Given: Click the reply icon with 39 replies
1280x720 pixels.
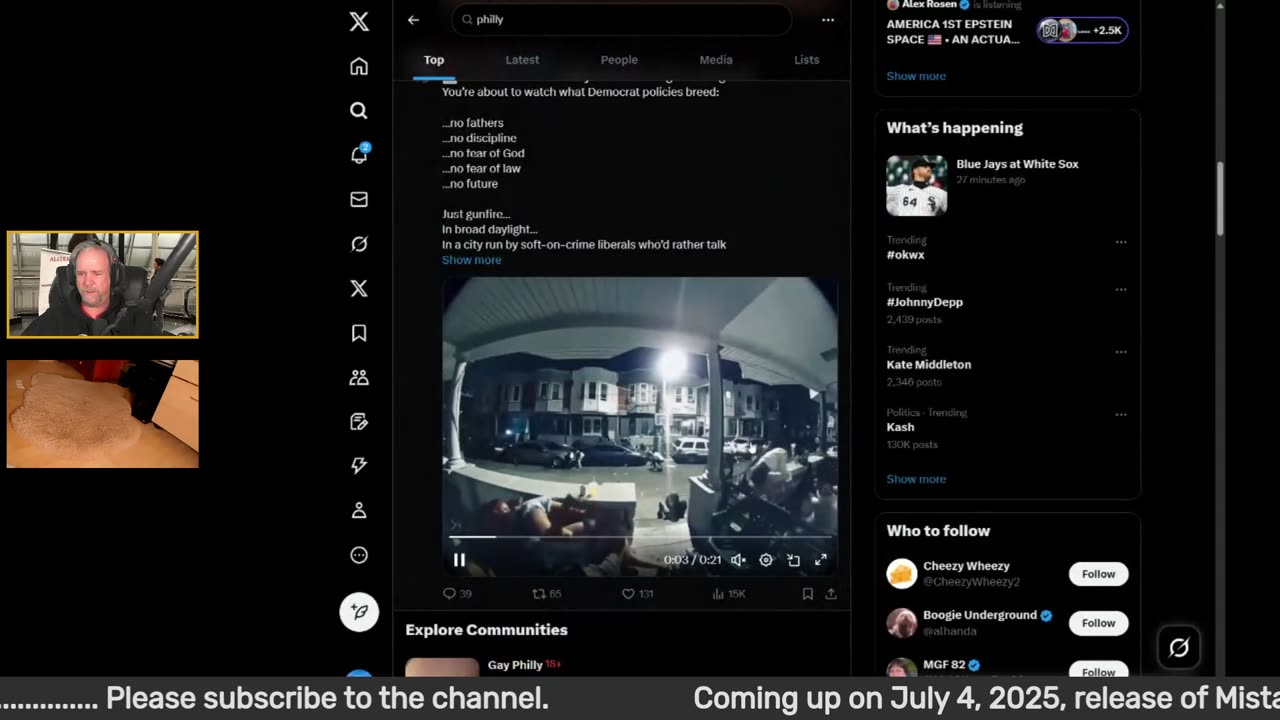Looking at the screenshot, I should click(x=457, y=593).
